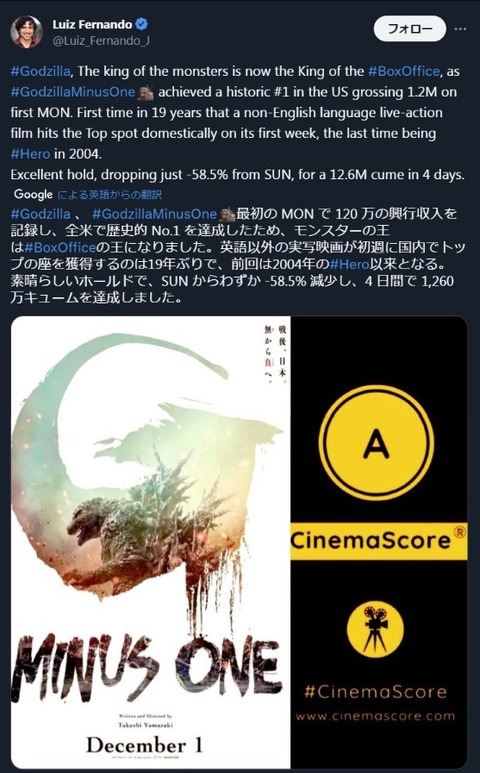The width and height of the screenshot is (480, 773).
Task: Click the による英語からの翻訳 translation link
Action: click(109, 195)
